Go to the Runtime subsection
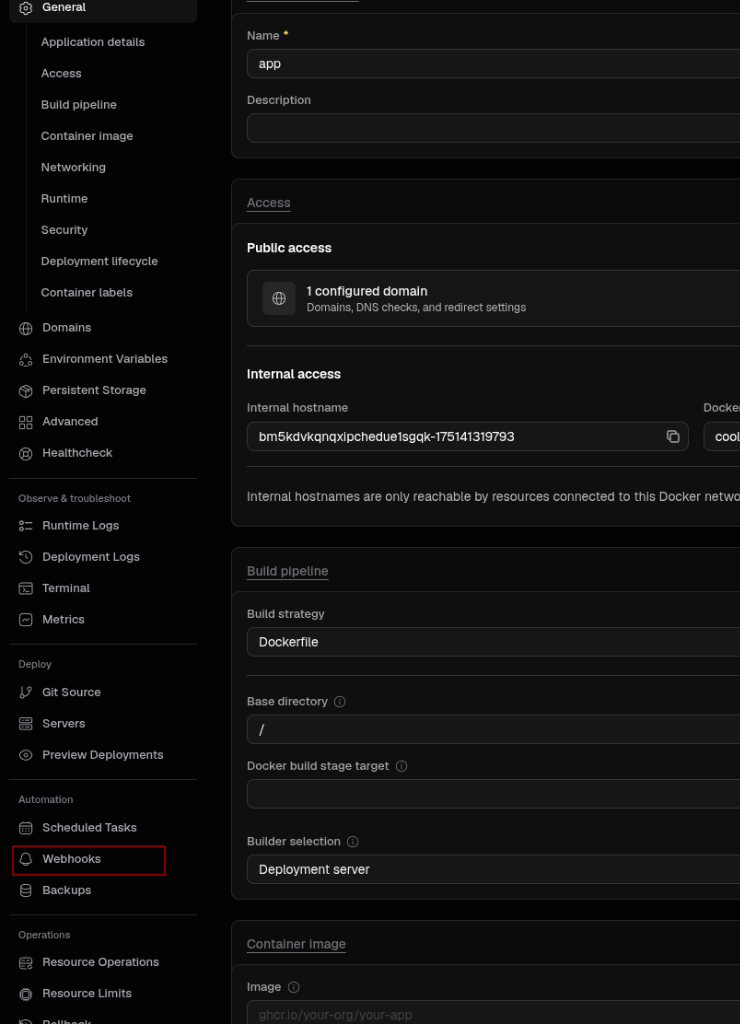Viewport: 740px width, 1024px height. click(64, 199)
